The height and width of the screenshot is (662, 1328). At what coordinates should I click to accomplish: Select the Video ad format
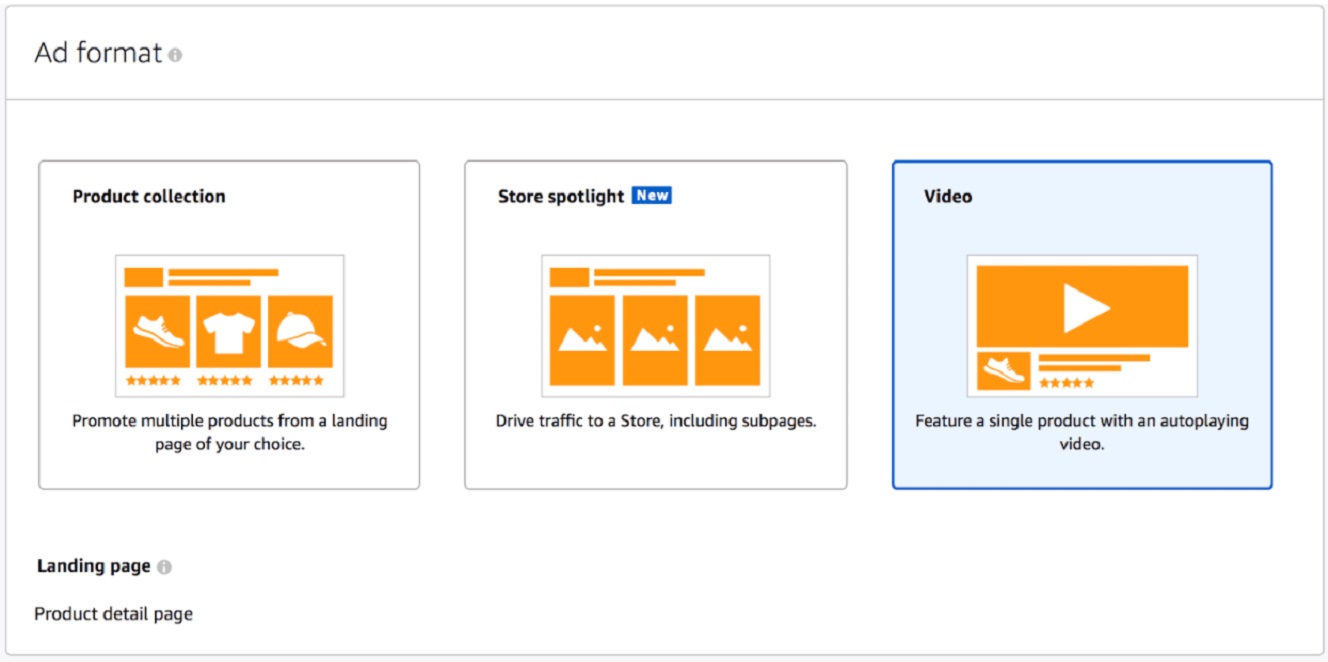pos(1082,322)
